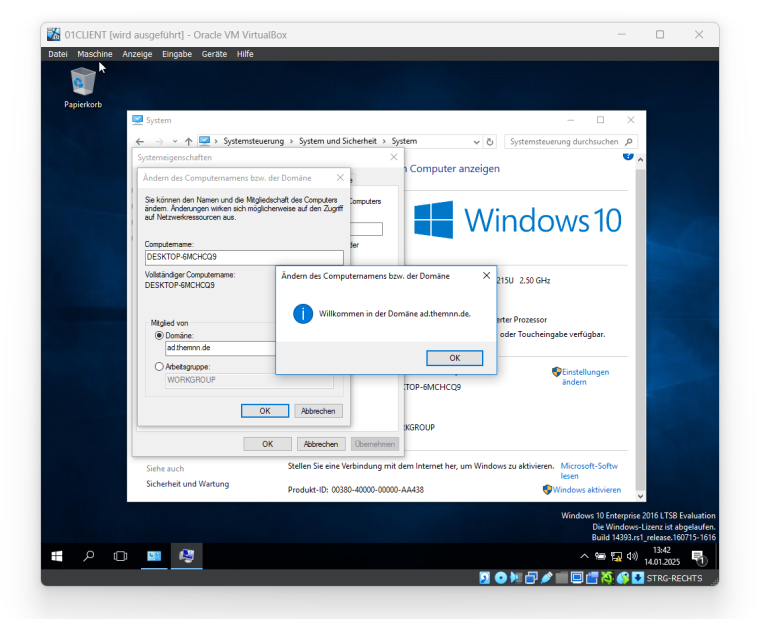Click Abbrechen in Systemeigenschaften dialog

pos(321,444)
